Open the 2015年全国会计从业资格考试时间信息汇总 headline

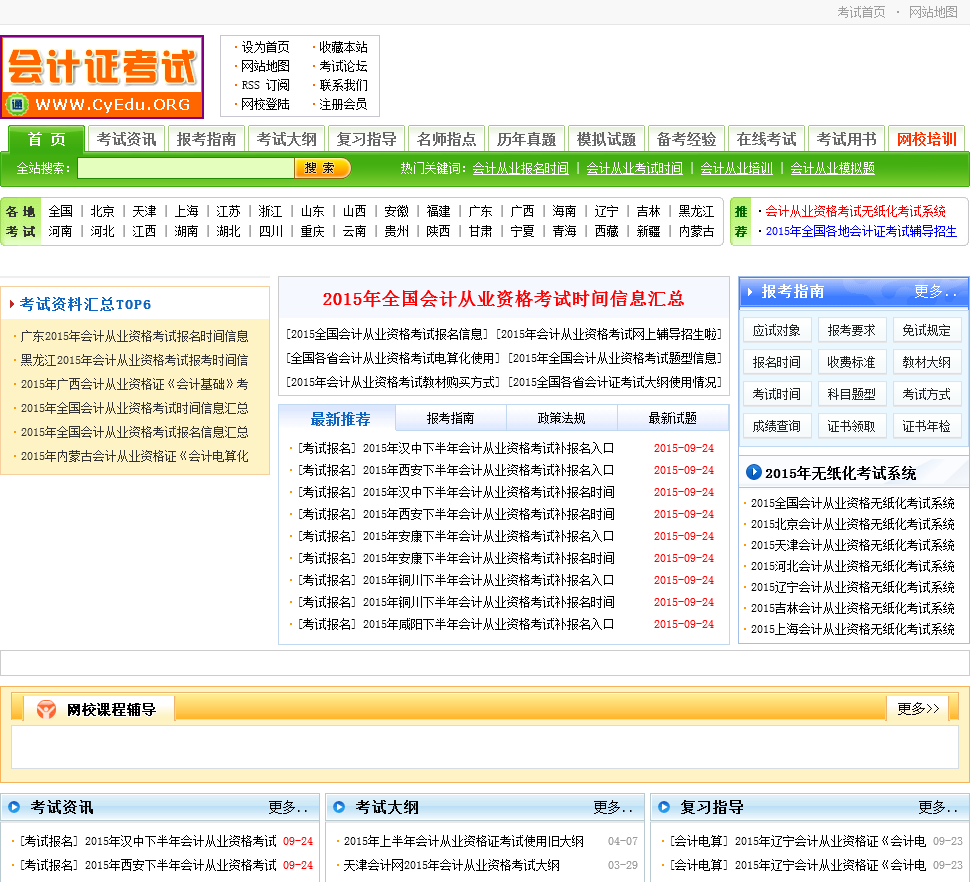503,299
